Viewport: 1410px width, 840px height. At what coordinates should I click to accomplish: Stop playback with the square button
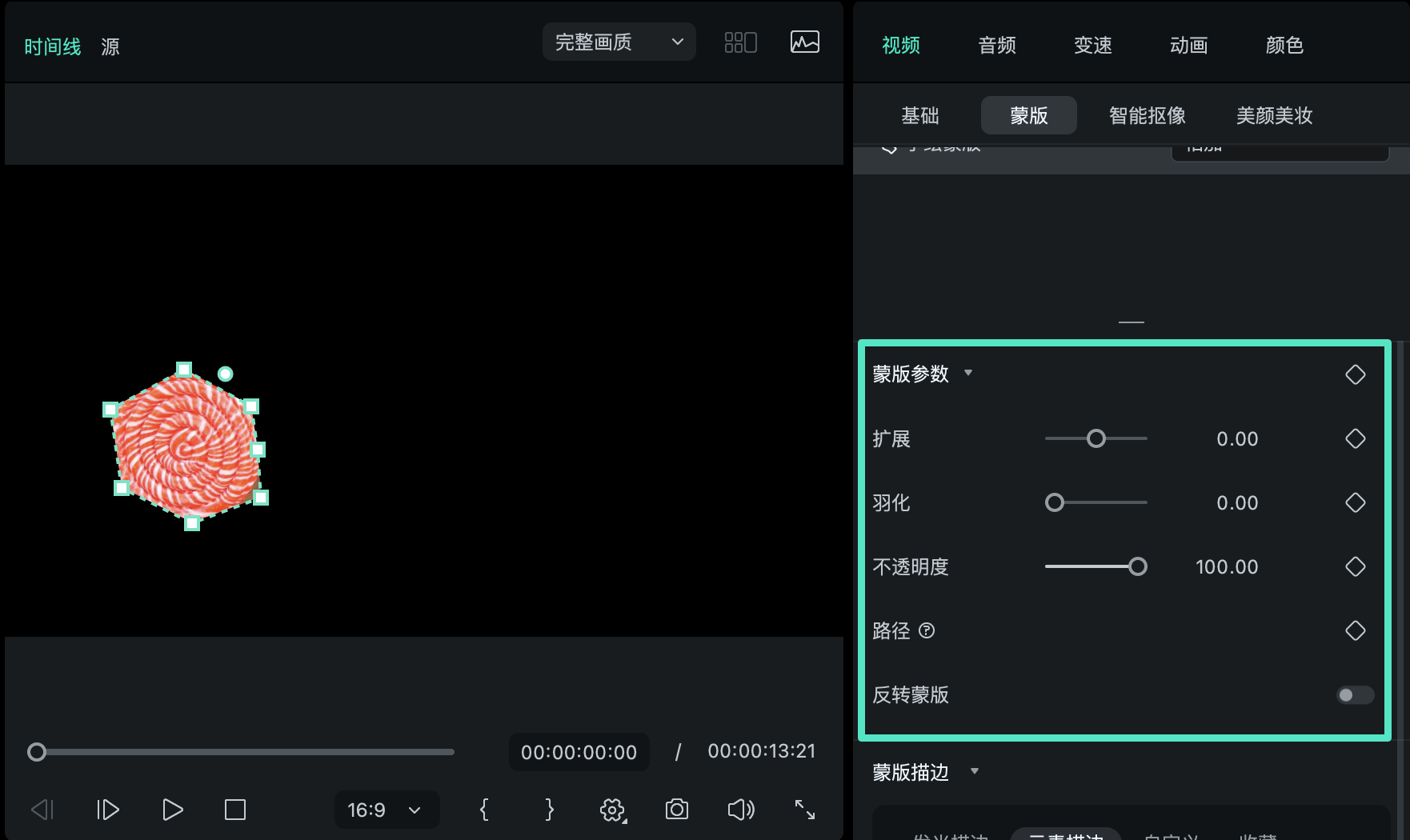pyautogui.click(x=235, y=810)
